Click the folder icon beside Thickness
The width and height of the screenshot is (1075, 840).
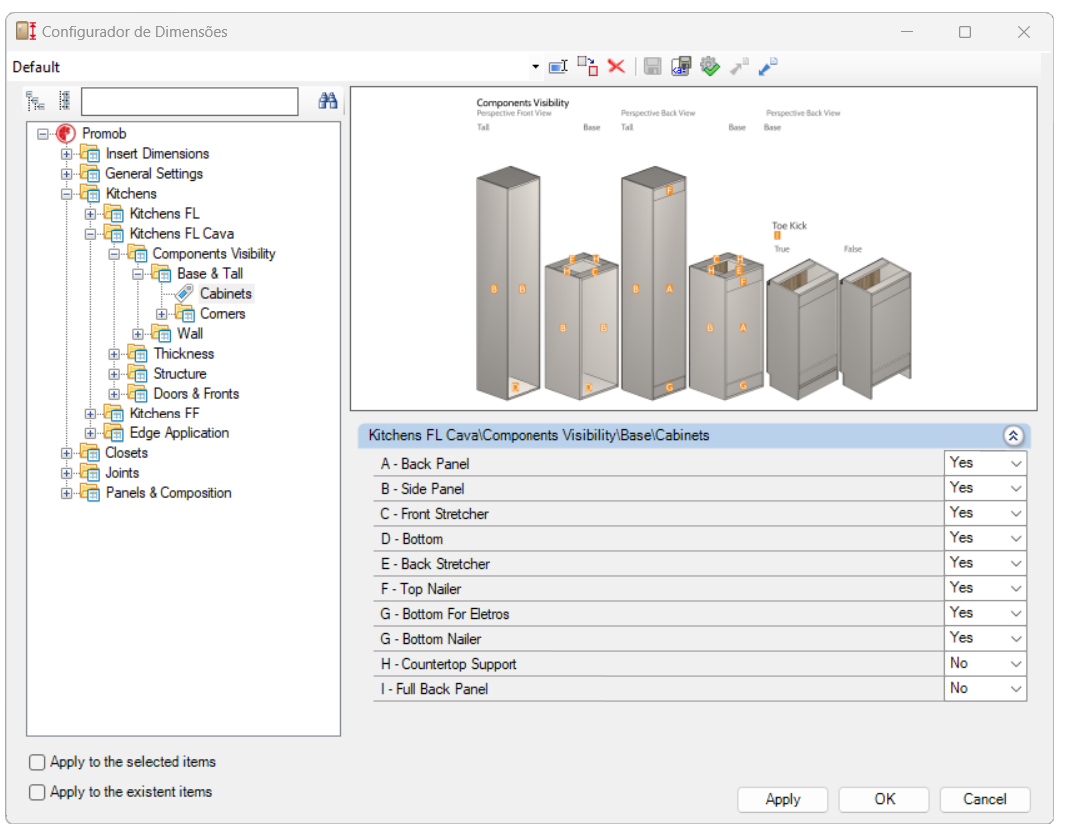(x=138, y=354)
